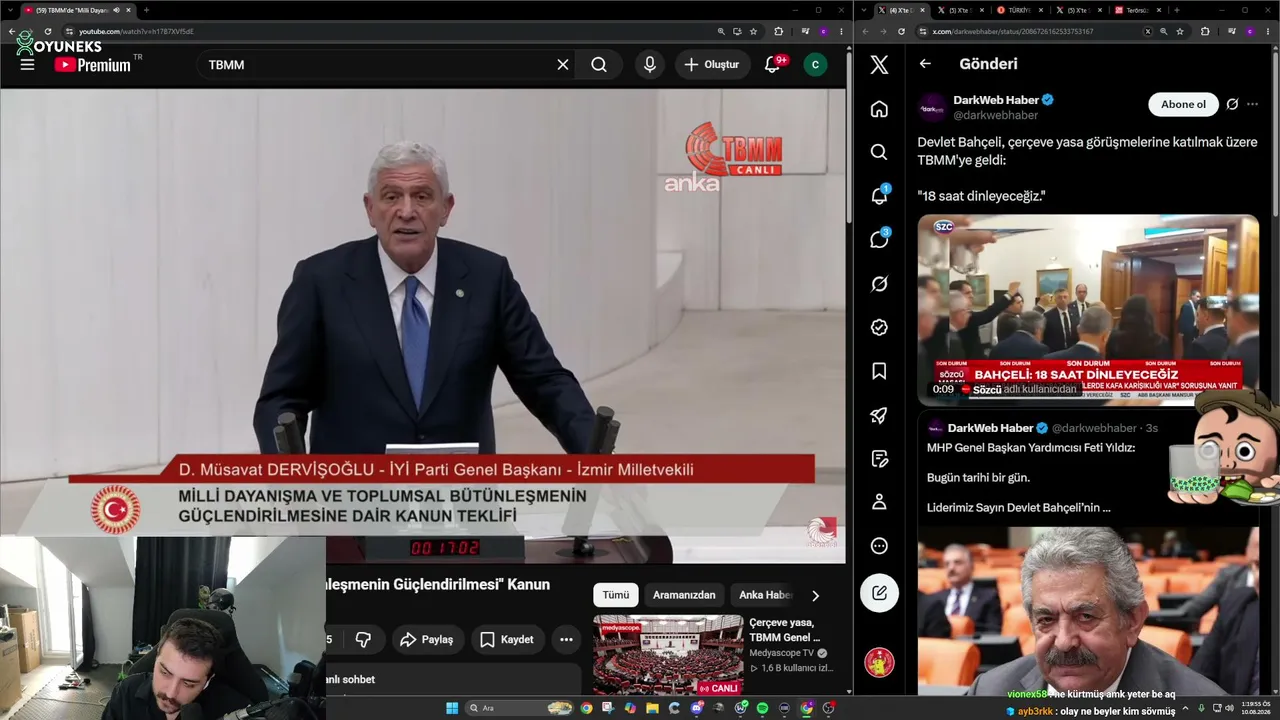The height and width of the screenshot is (720, 1280).
Task: Open the X account avatar in sidebar
Action: [879, 662]
